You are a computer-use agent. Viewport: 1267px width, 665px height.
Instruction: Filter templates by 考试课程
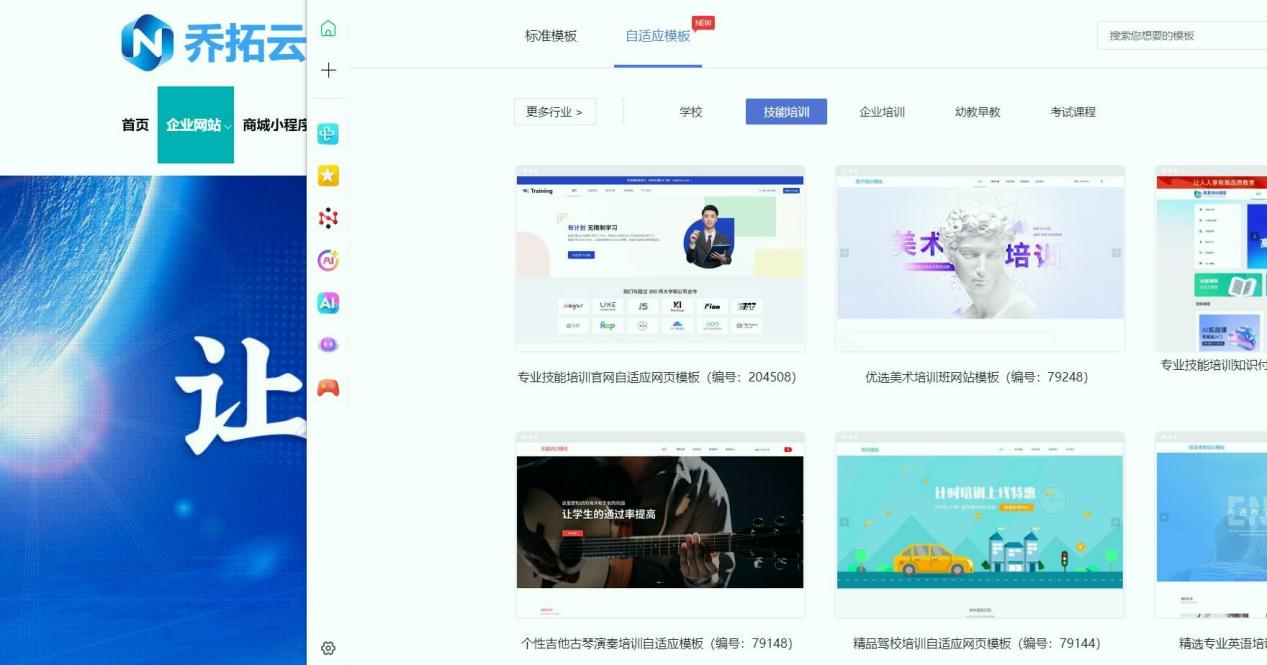(x=1072, y=112)
